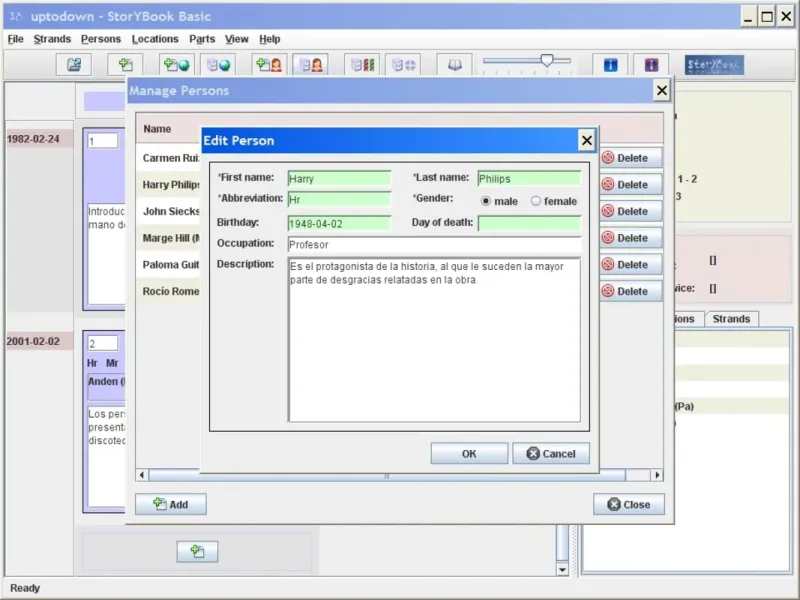Click the main panel scroll down arrow
Image resolution: width=800 pixels, height=600 pixels.
coord(562,569)
